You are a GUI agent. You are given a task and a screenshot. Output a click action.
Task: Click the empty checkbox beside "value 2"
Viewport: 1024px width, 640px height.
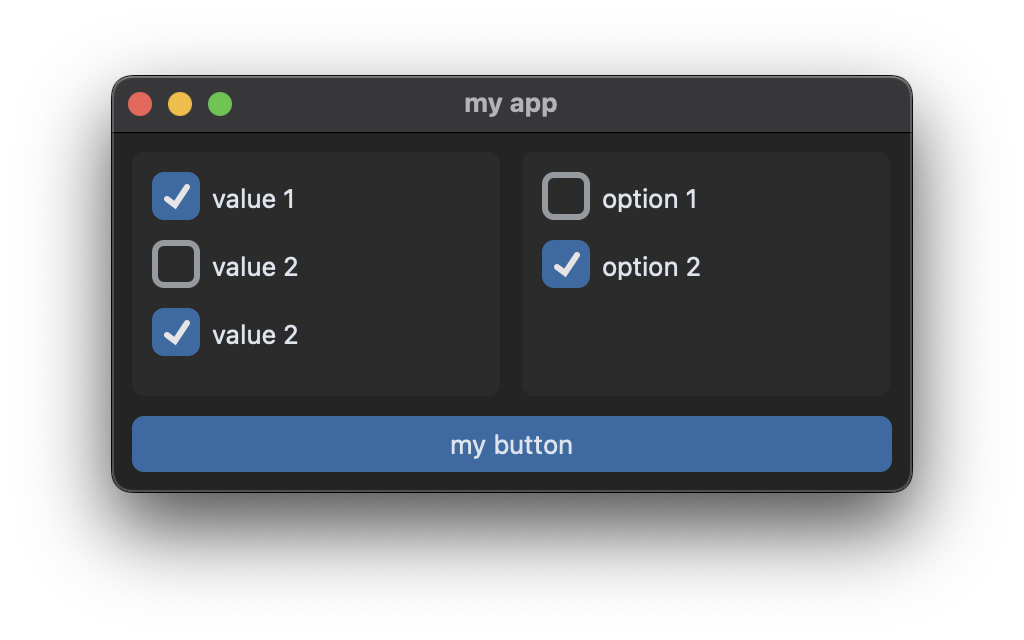pyautogui.click(x=176, y=265)
